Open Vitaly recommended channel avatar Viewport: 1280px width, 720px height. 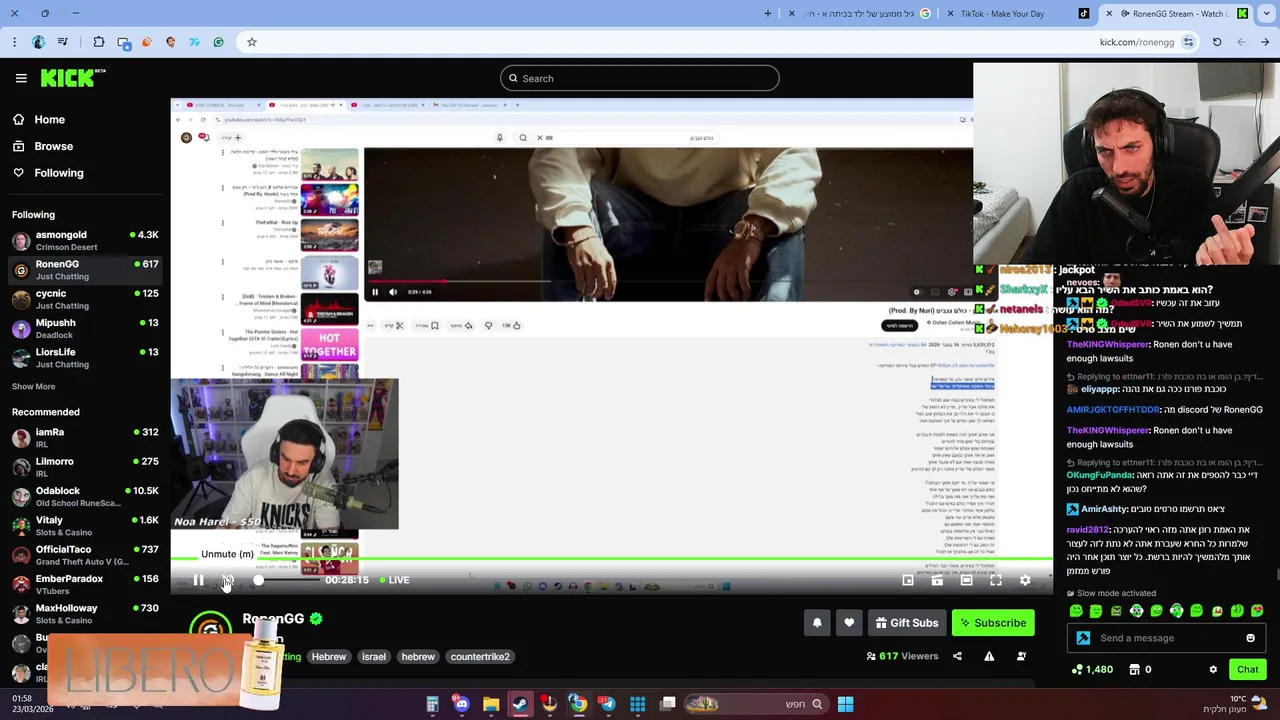coord(21,526)
